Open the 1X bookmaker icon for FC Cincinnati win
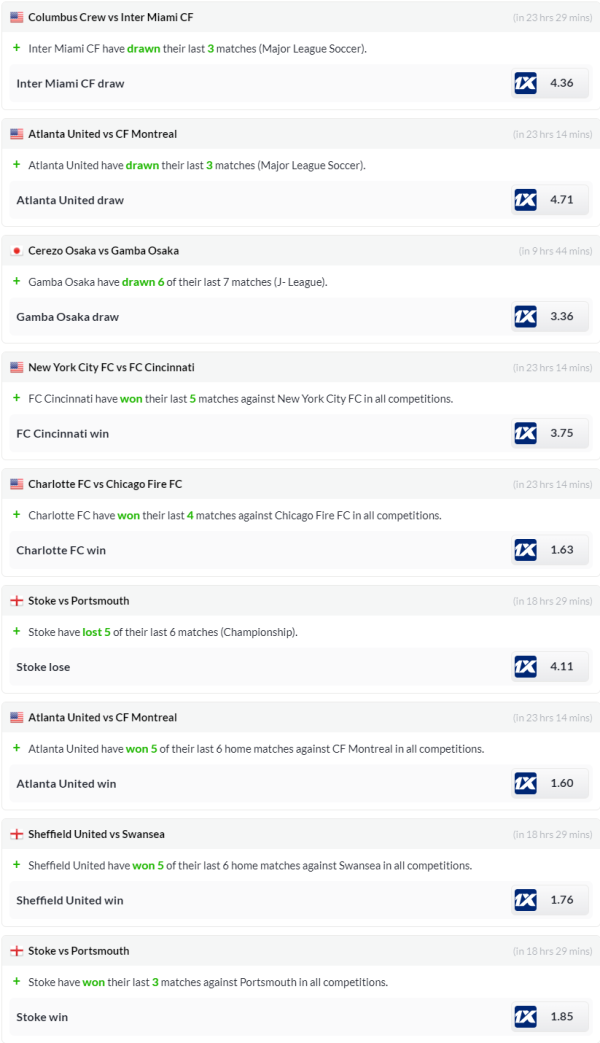Screen dimensions: 600x1043 525,433
